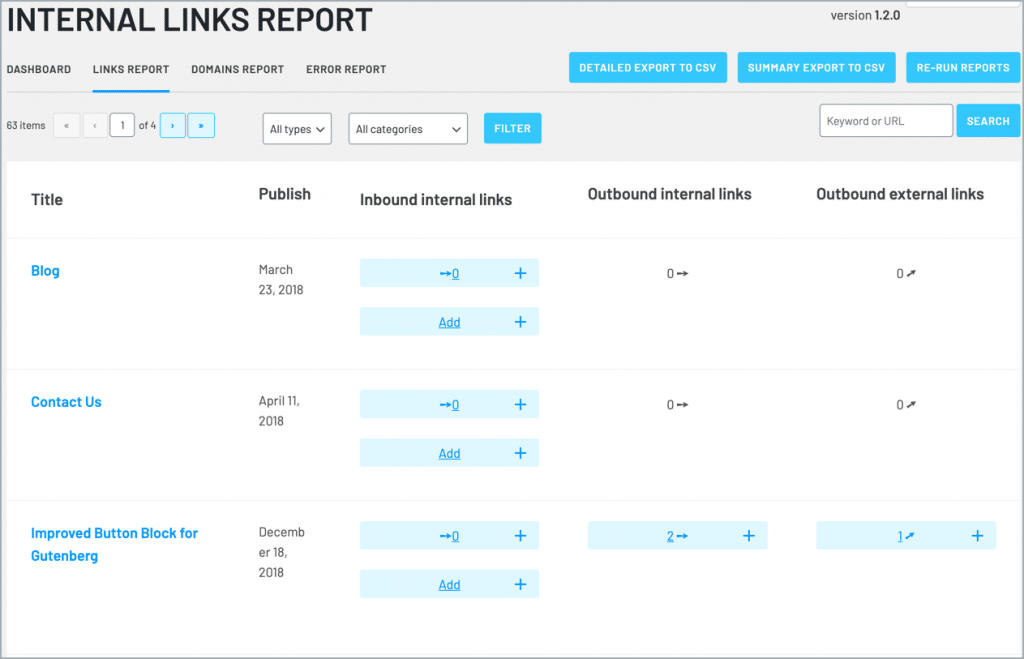Open the All types dropdown
The width and height of the screenshot is (1024, 659).
(x=298, y=129)
